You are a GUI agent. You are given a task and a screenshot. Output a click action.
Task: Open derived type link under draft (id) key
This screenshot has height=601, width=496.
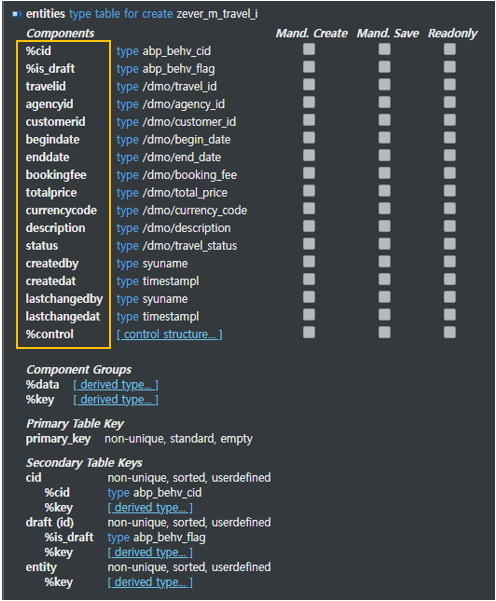click(150, 552)
